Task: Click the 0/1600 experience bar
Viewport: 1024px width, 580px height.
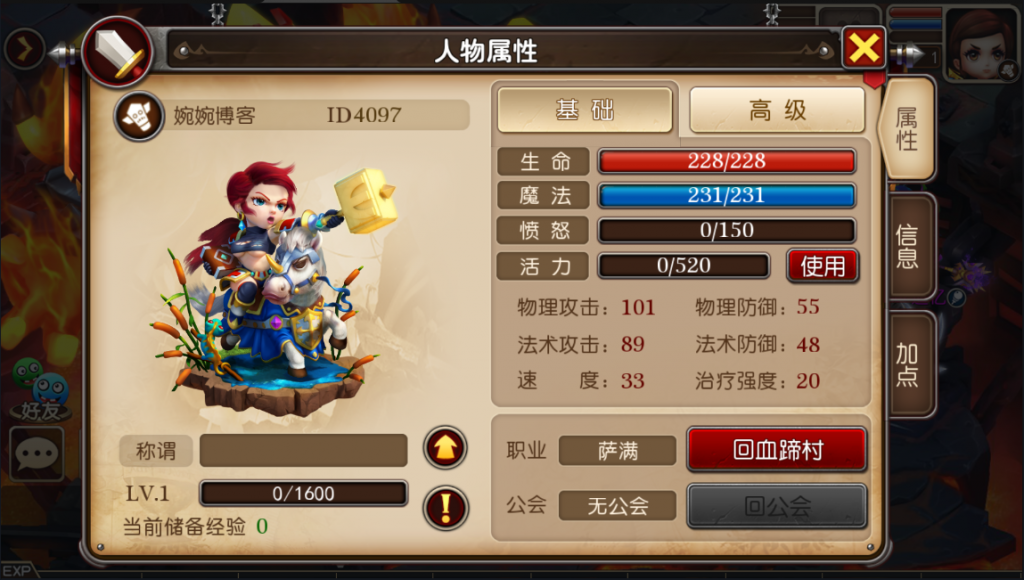Action: 304,493
